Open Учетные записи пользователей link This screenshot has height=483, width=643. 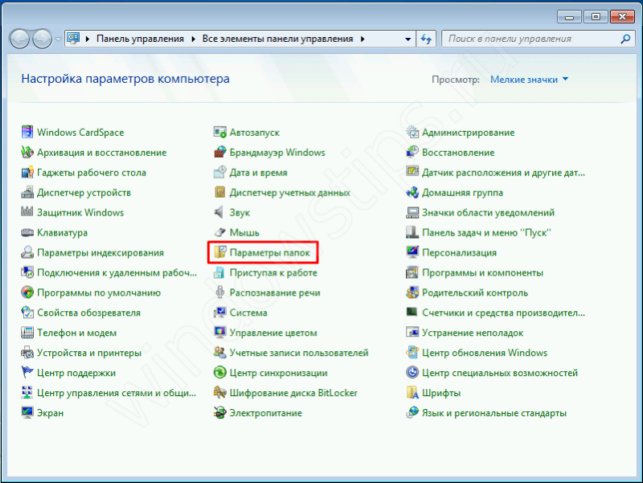pyautogui.click(x=299, y=353)
